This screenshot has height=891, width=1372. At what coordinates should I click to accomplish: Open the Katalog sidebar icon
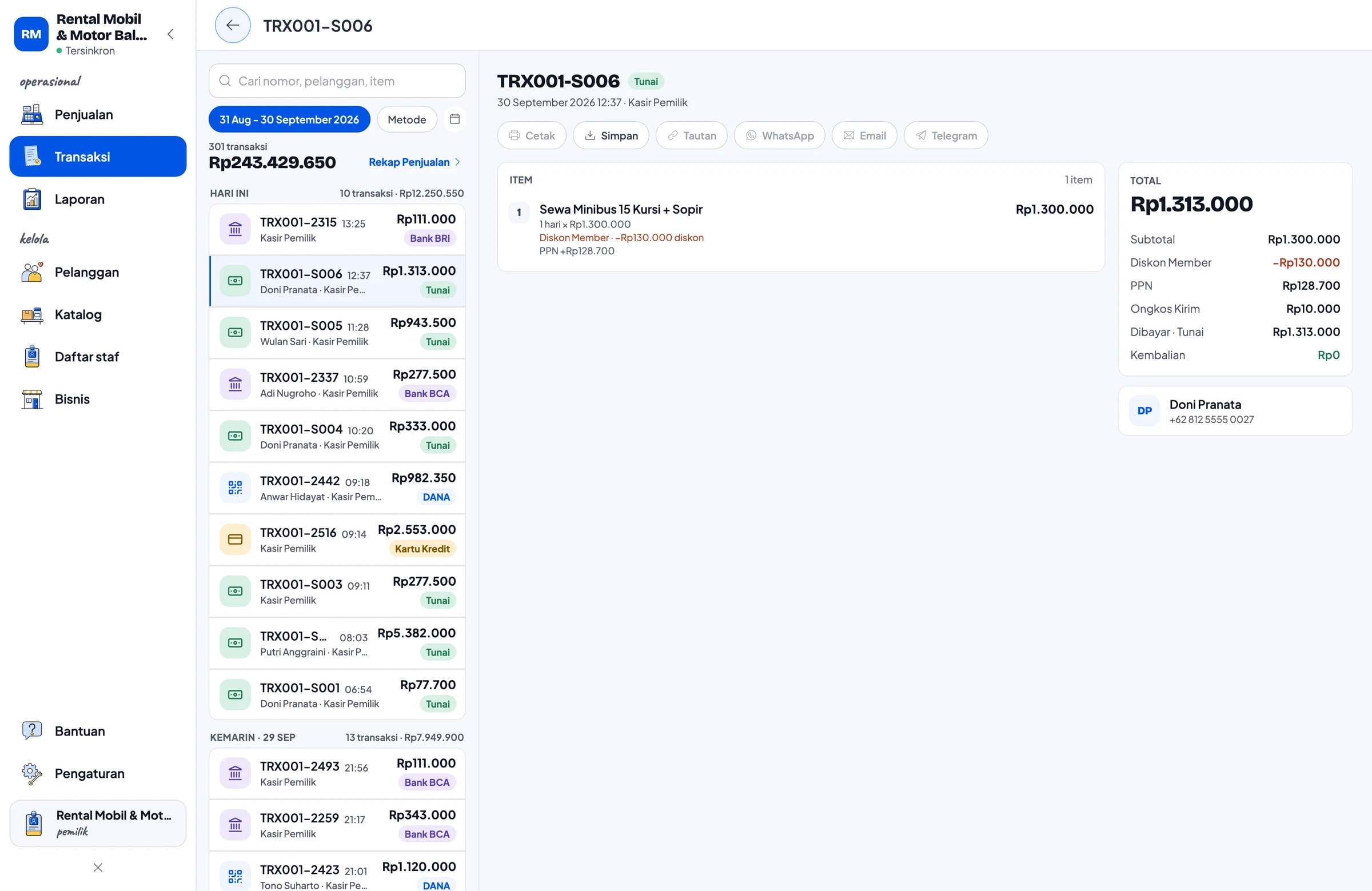coord(32,315)
